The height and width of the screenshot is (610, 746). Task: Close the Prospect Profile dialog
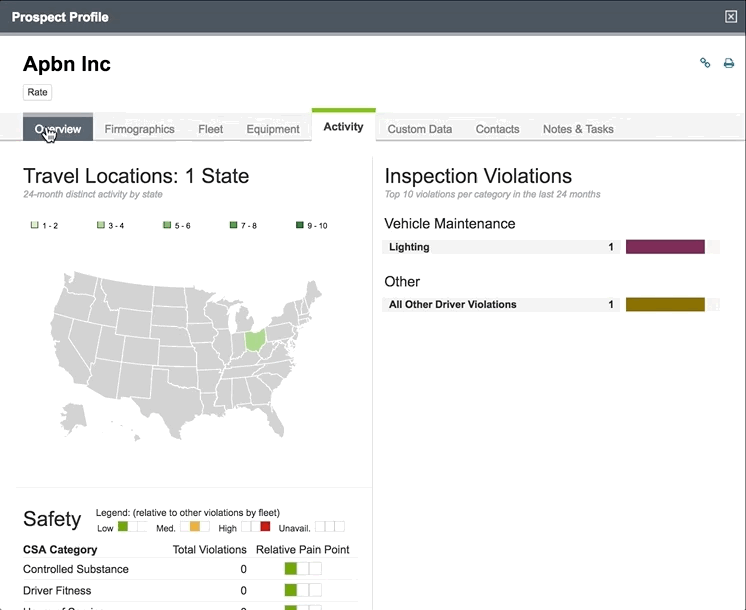coord(731,17)
